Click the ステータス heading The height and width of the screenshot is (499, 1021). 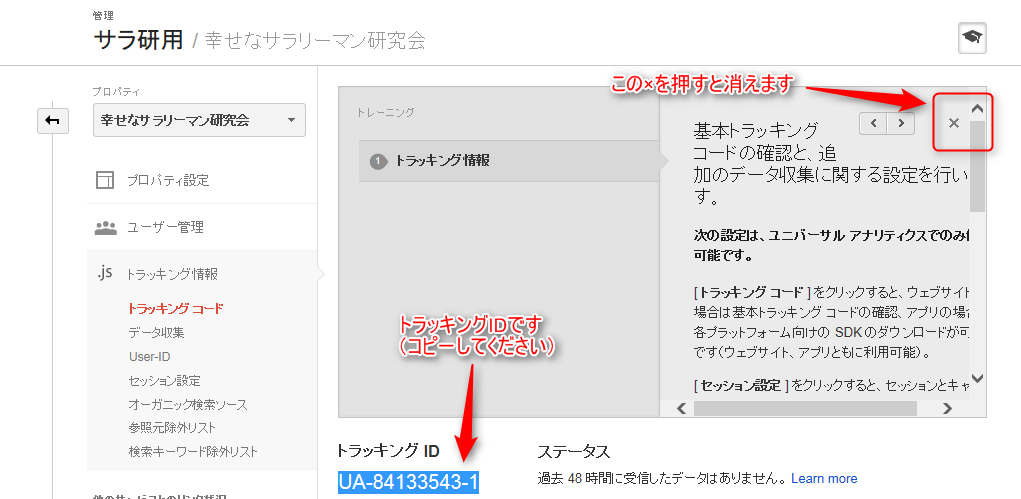(574, 451)
